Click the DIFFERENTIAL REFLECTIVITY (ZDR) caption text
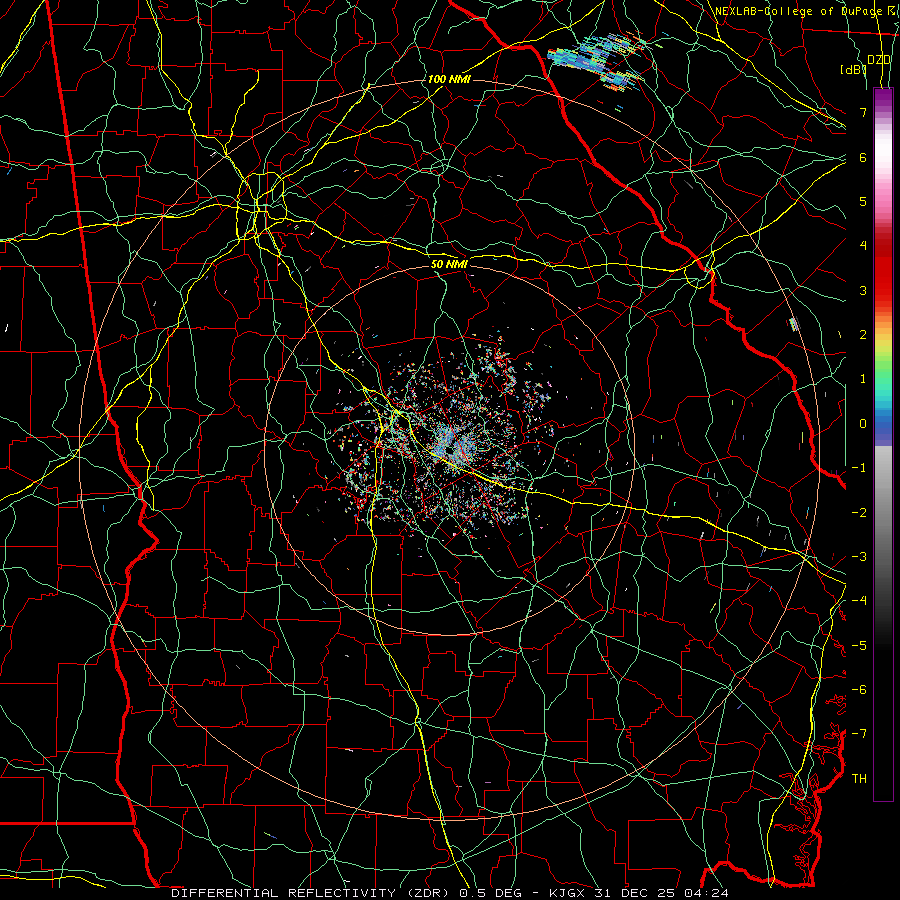Viewport: 900px width, 900px height. [313, 893]
